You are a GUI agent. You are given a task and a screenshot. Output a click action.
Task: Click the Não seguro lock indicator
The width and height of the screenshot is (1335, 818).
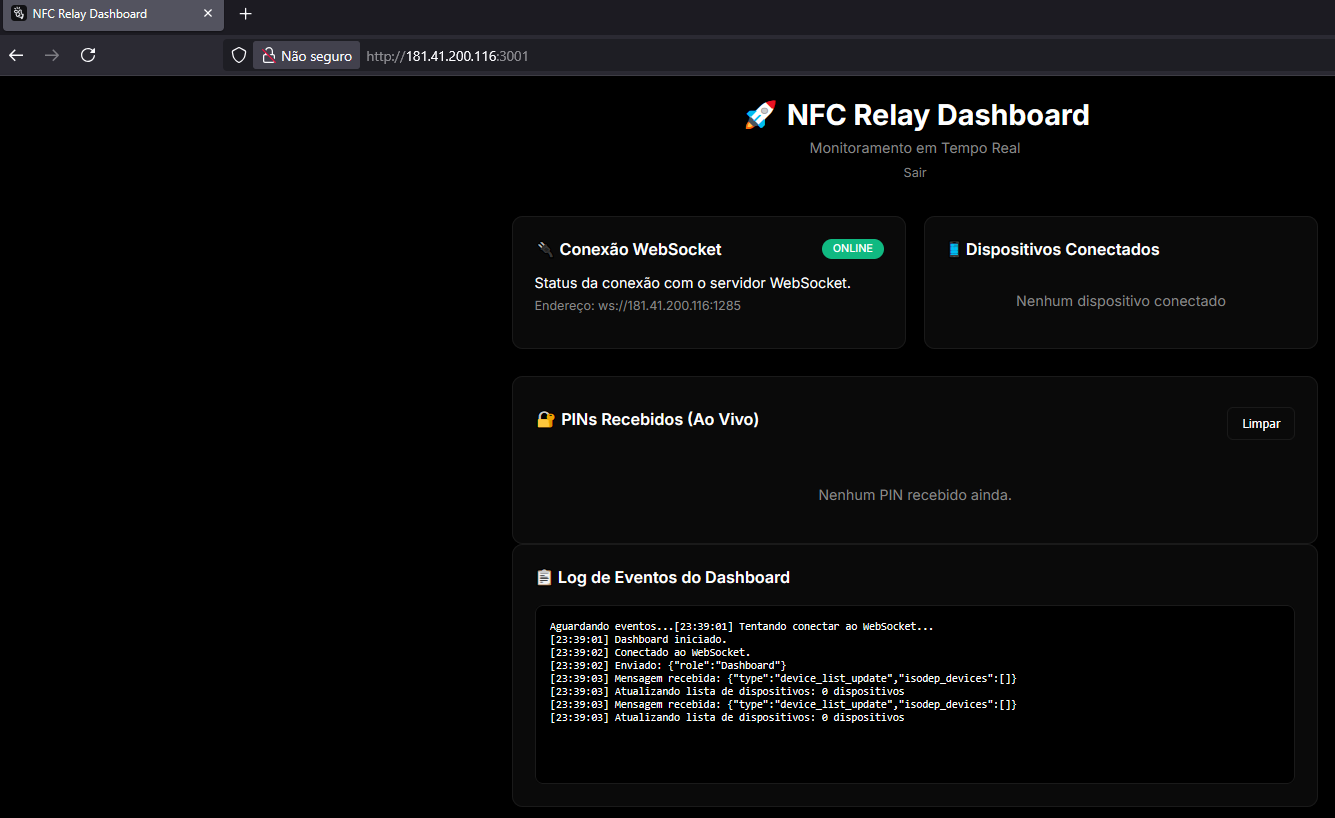(x=306, y=56)
